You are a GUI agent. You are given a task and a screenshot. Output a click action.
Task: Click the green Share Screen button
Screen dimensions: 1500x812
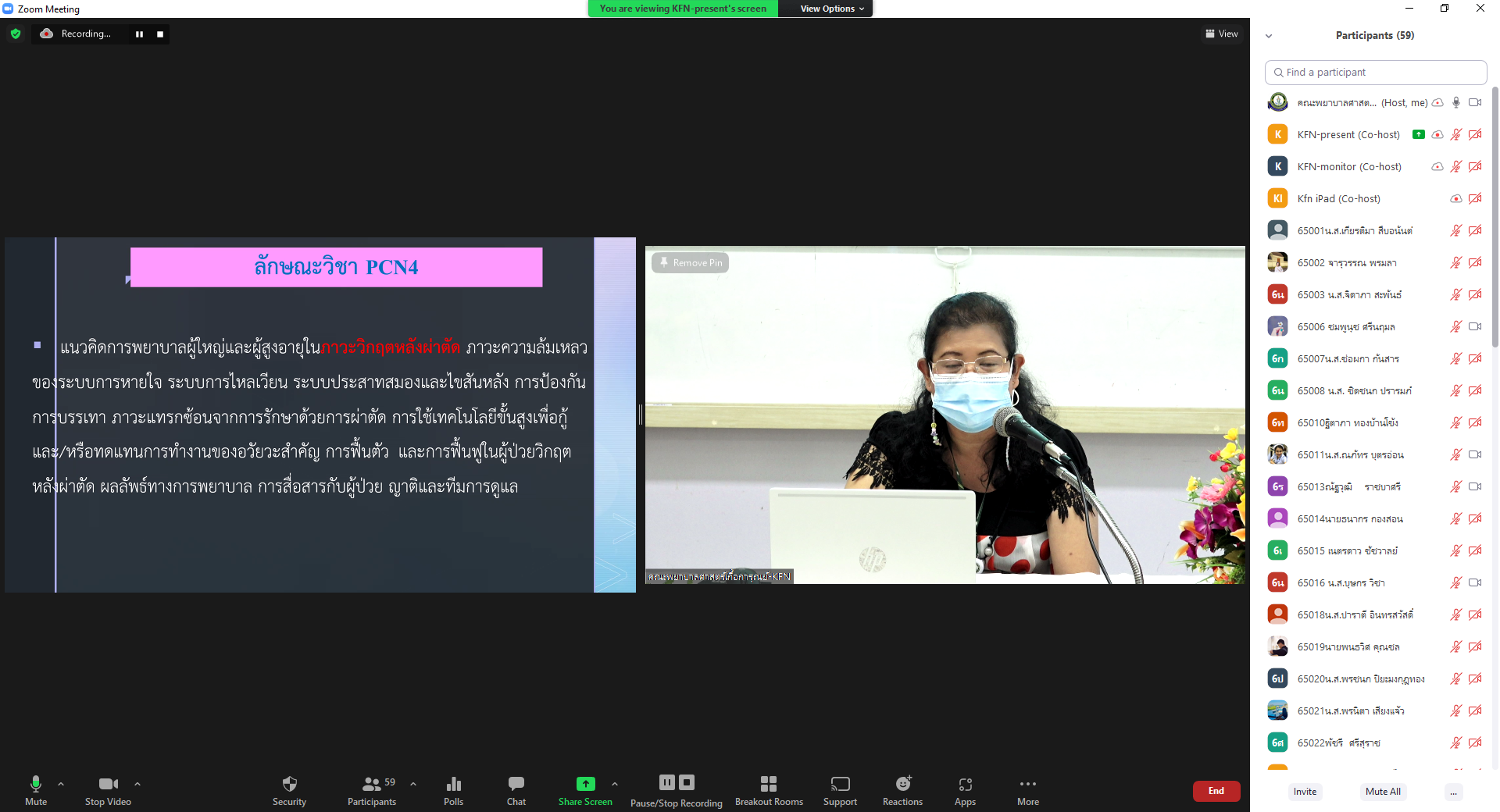point(585,790)
